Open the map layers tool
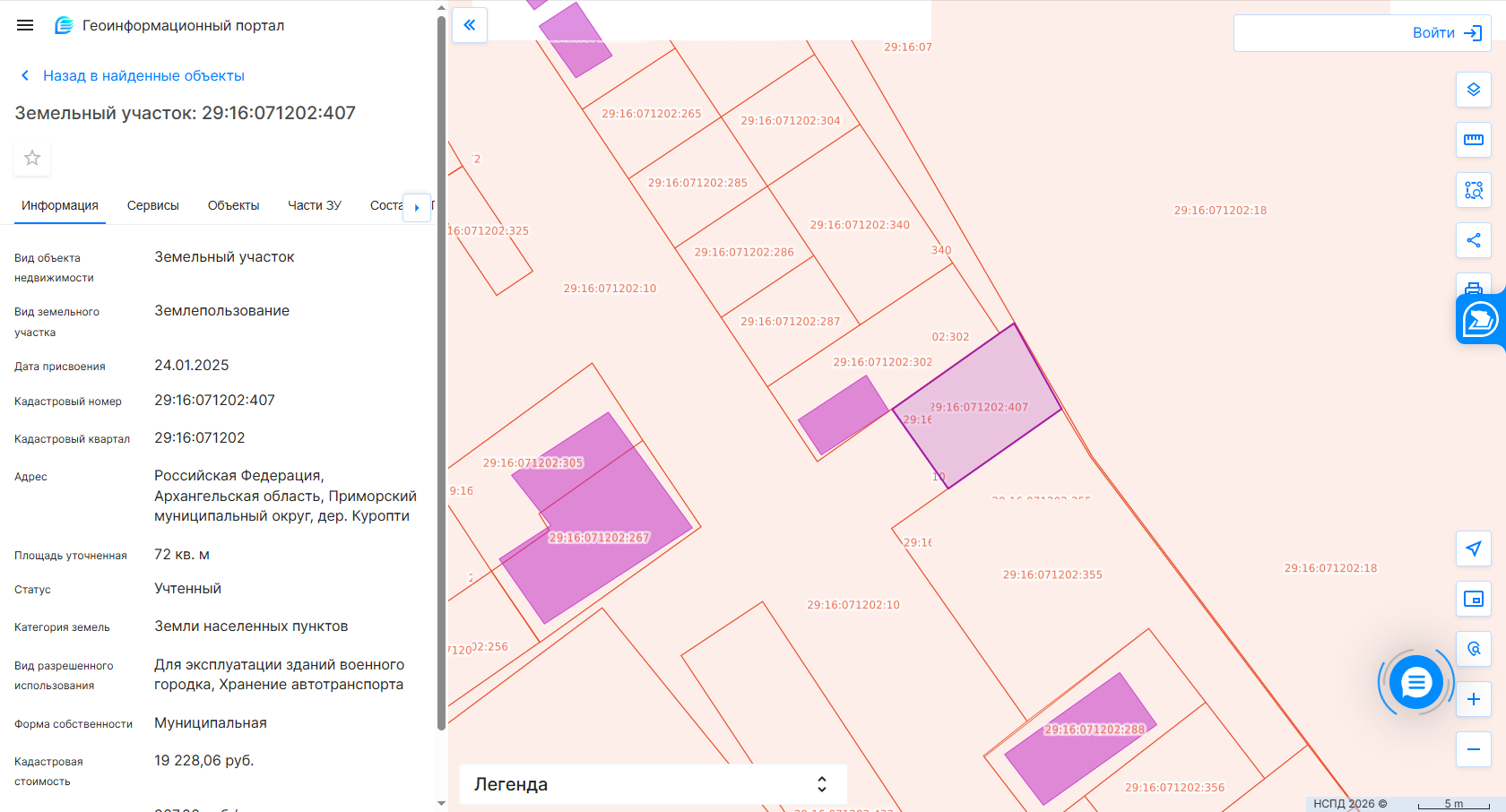This screenshot has width=1506, height=812. coord(1474,90)
